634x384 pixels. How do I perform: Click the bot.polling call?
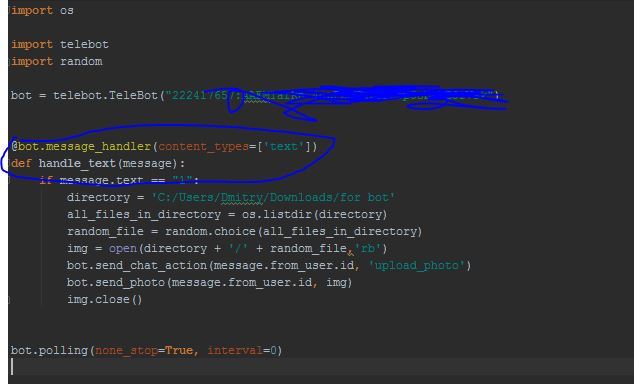pyautogui.click(x=49, y=350)
